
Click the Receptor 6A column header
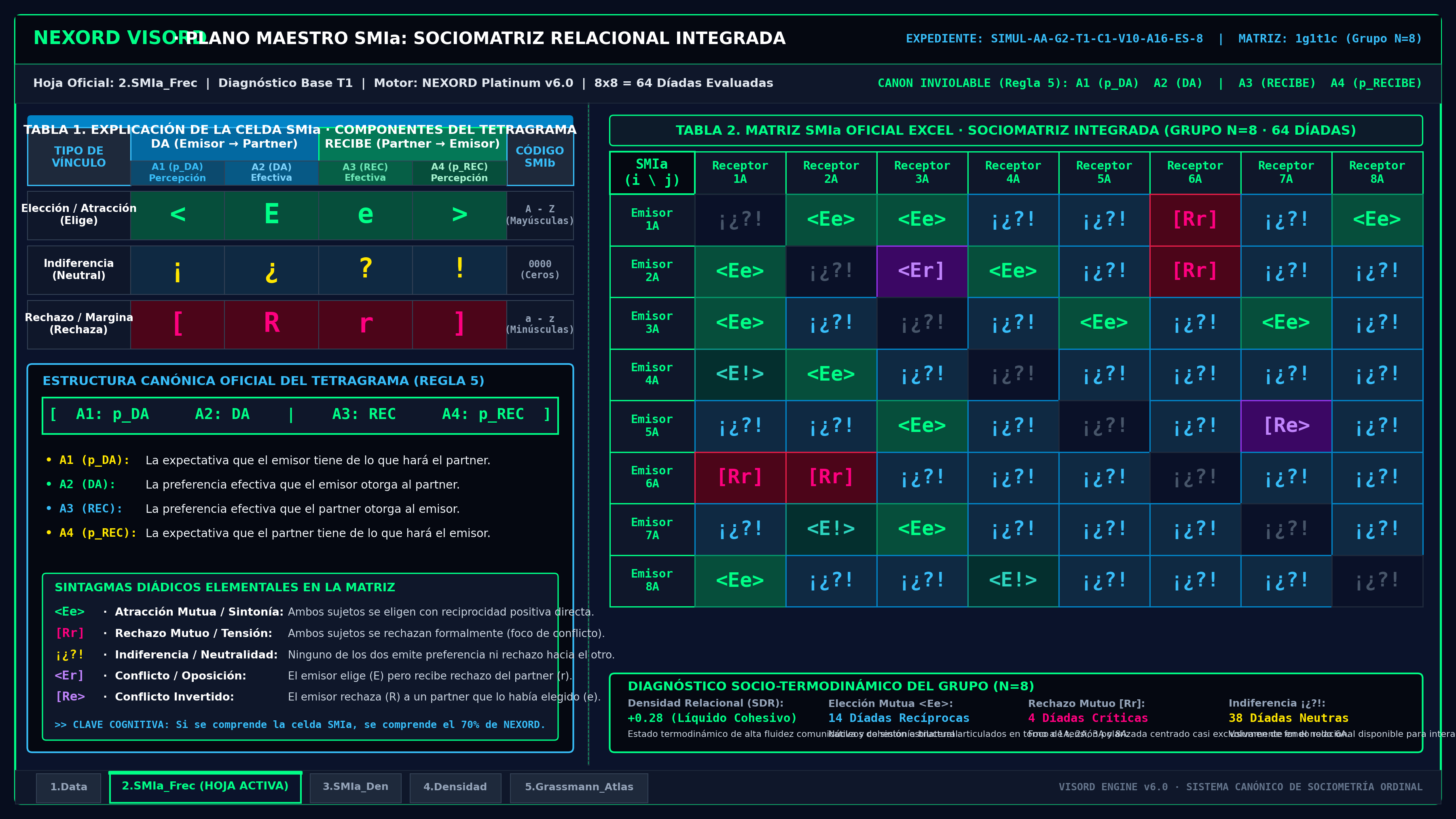point(1195,172)
